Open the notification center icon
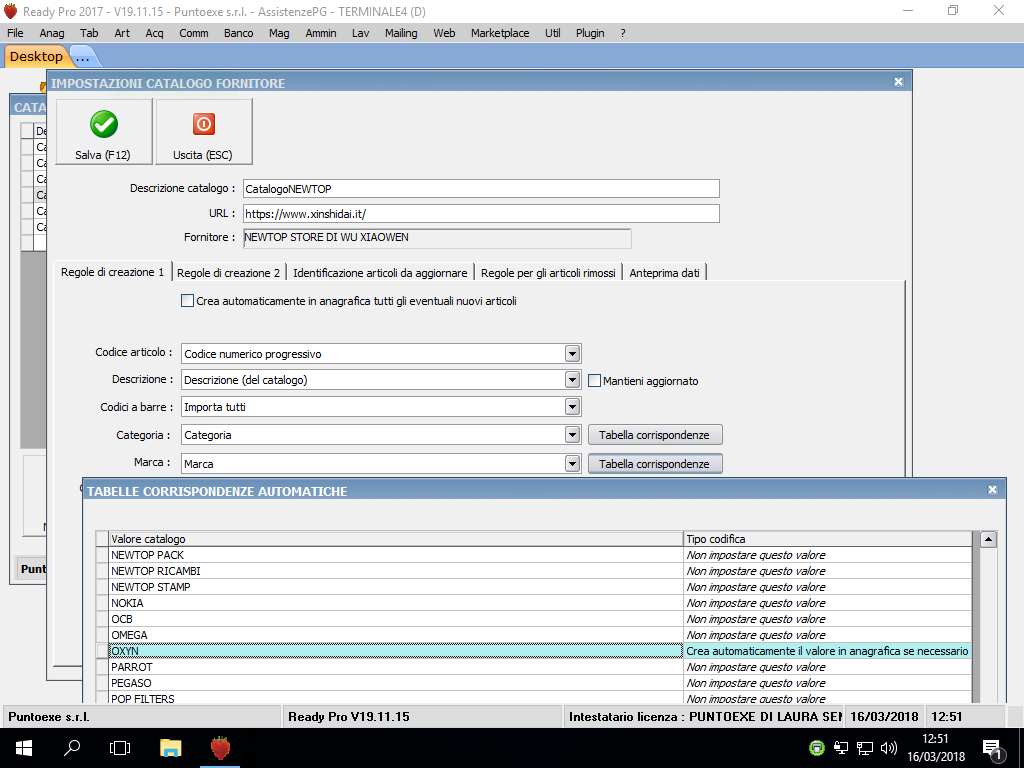This screenshot has width=1024, height=768. [x=992, y=749]
